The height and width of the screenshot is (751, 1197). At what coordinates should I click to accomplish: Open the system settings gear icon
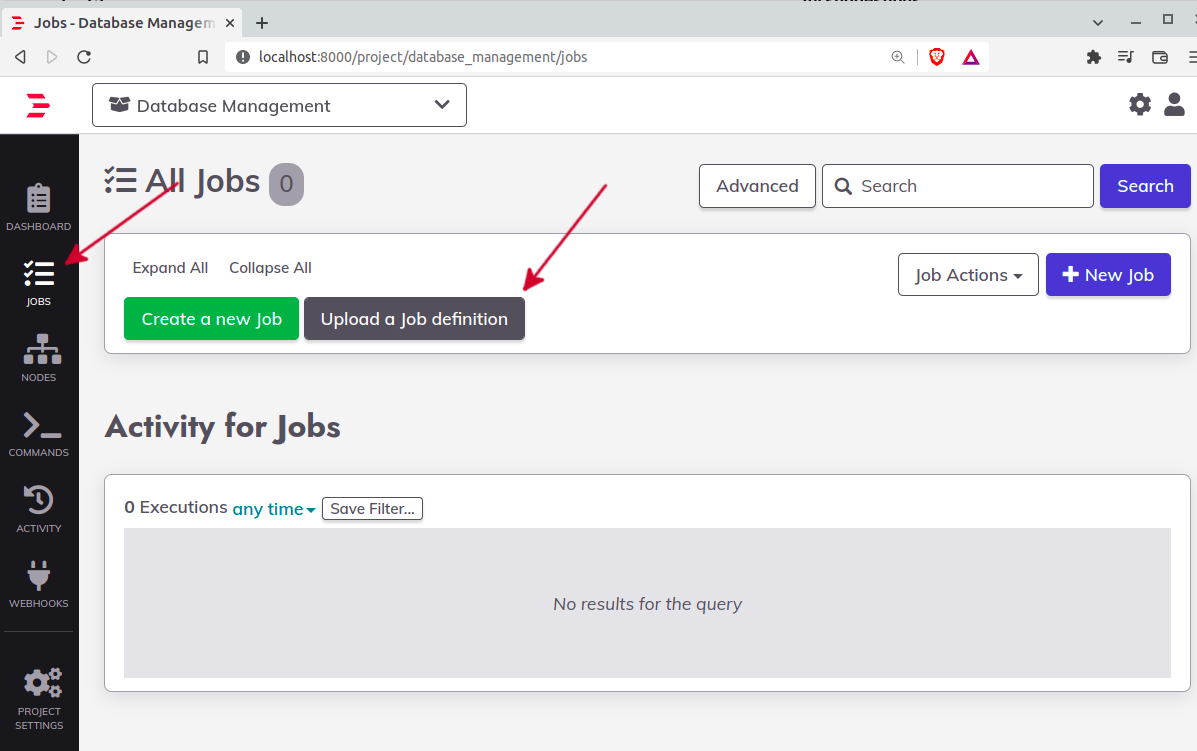click(x=1140, y=104)
